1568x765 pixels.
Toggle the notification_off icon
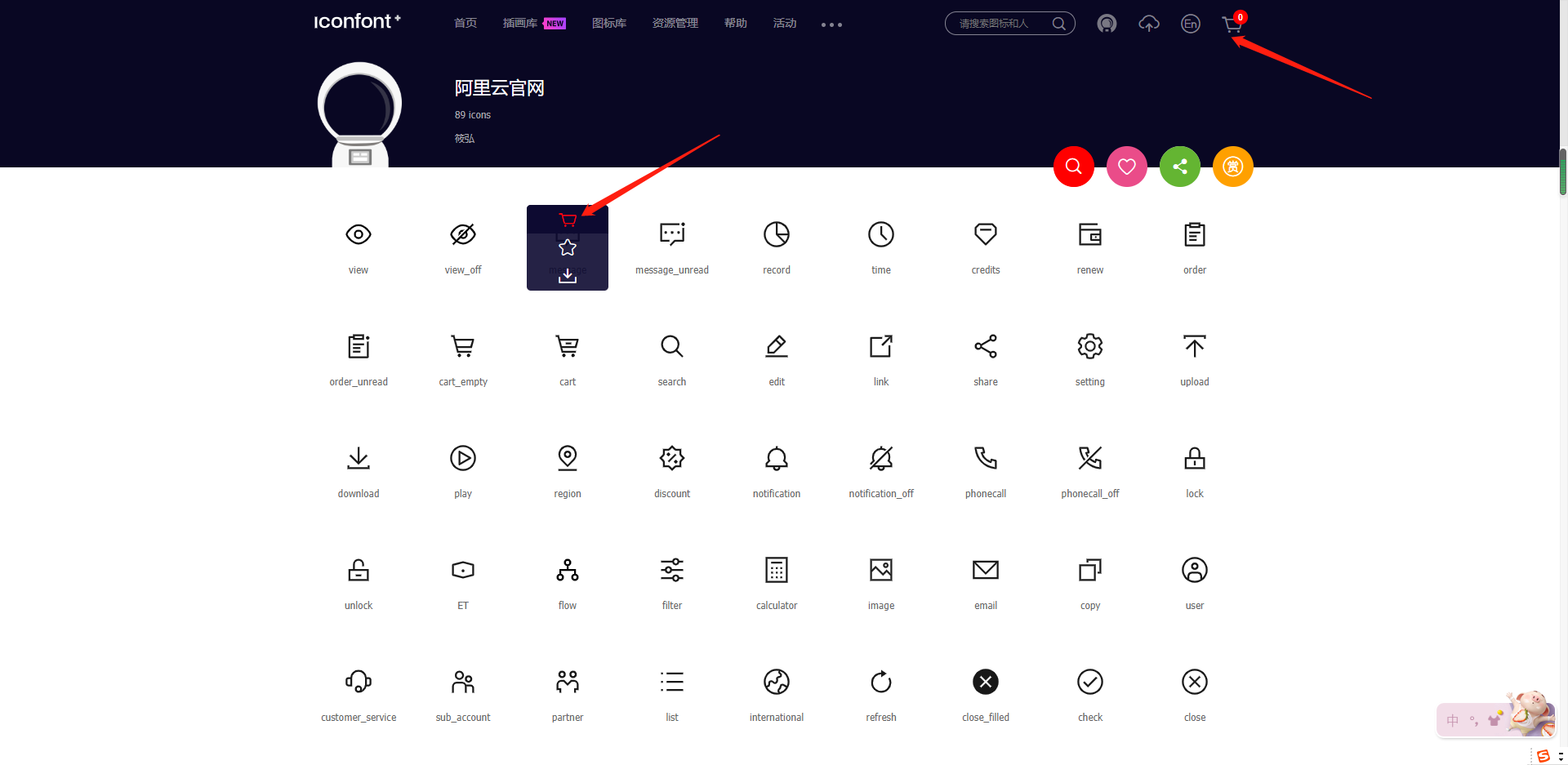click(x=880, y=458)
